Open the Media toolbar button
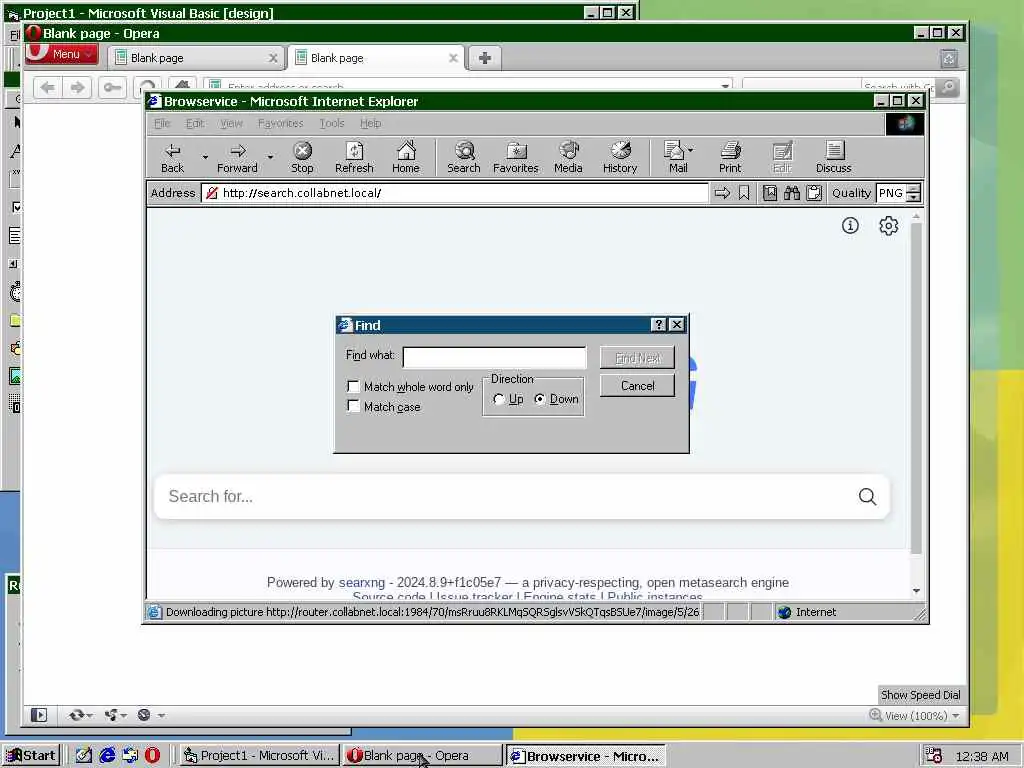This screenshot has height=768, width=1024. pyautogui.click(x=568, y=158)
